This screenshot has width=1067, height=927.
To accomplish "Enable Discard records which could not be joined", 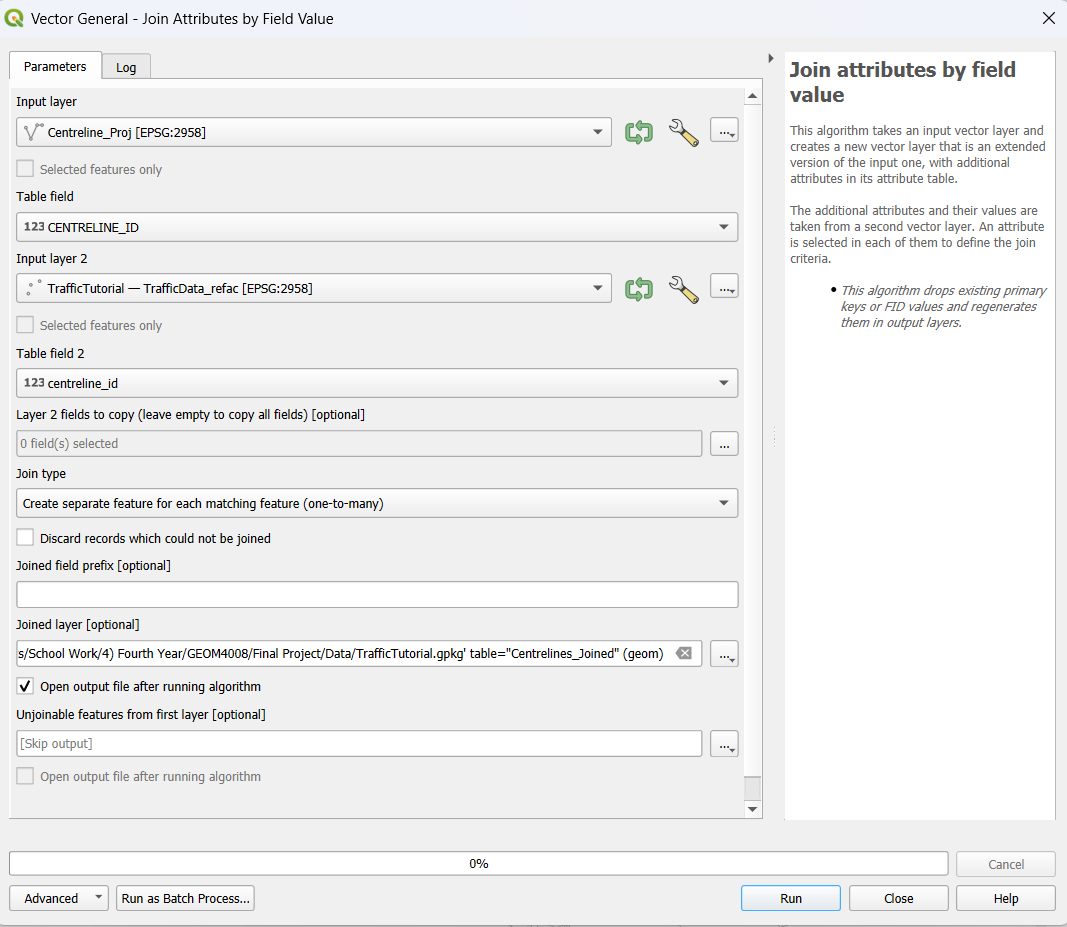I will 25,538.
